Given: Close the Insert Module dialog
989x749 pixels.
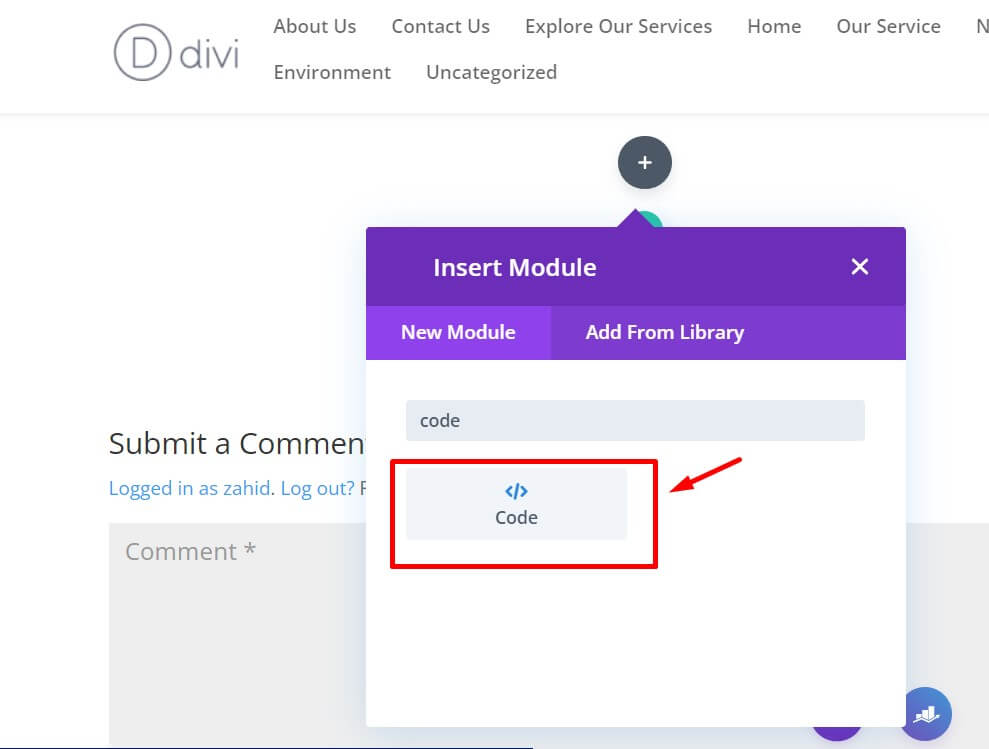Looking at the screenshot, I should 860,266.
